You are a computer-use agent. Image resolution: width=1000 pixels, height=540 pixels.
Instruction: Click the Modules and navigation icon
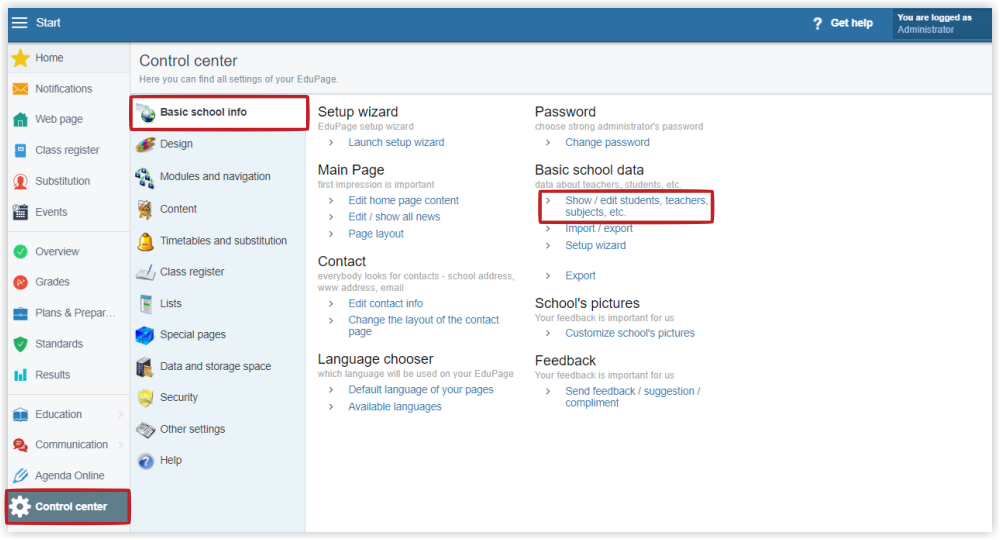point(145,178)
